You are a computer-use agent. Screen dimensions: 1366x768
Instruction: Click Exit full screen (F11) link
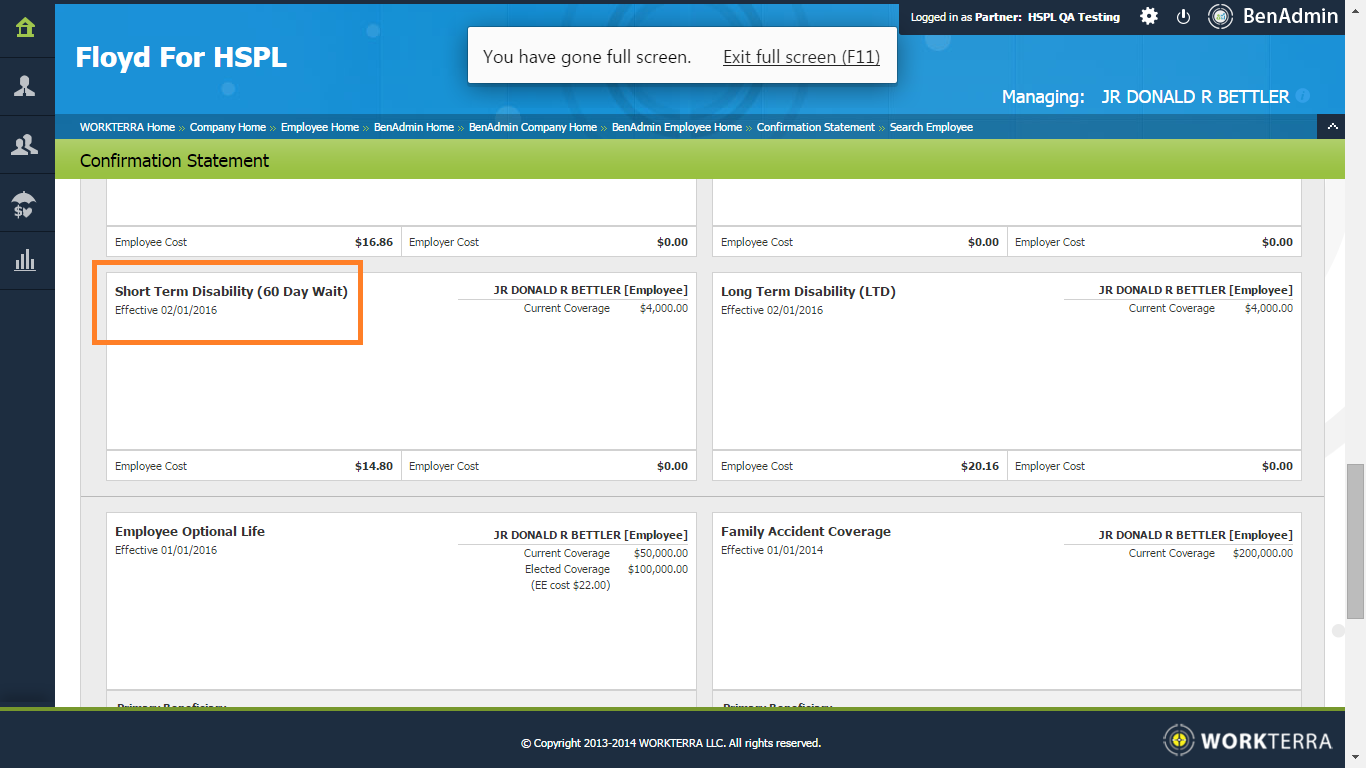[801, 57]
